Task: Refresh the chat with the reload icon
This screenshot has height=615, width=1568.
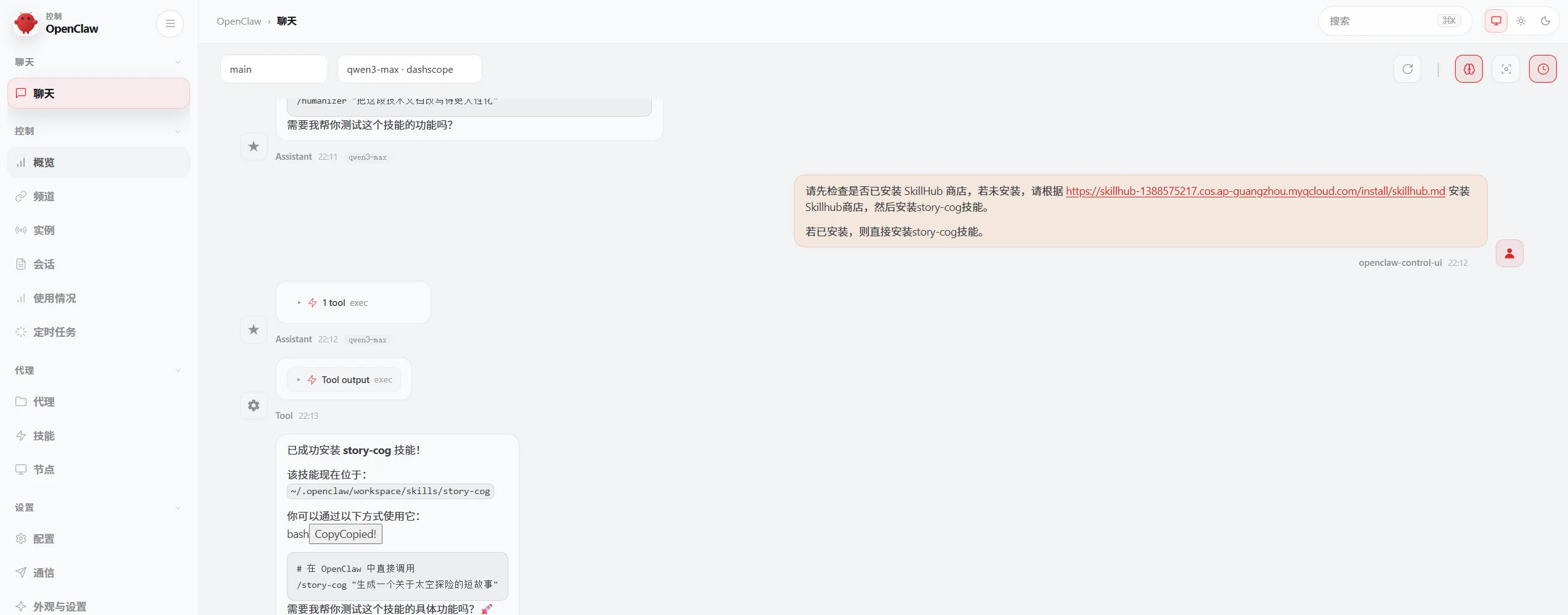Action: [x=1407, y=69]
